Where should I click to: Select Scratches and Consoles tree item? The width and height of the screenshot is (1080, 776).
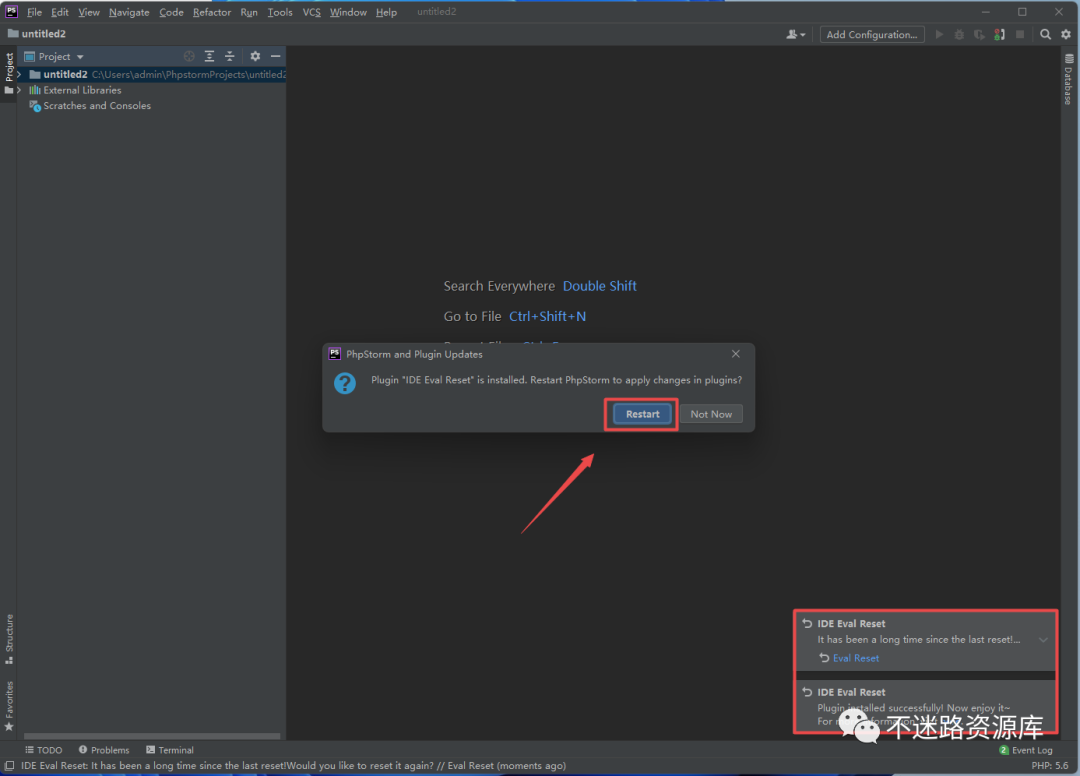click(96, 106)
